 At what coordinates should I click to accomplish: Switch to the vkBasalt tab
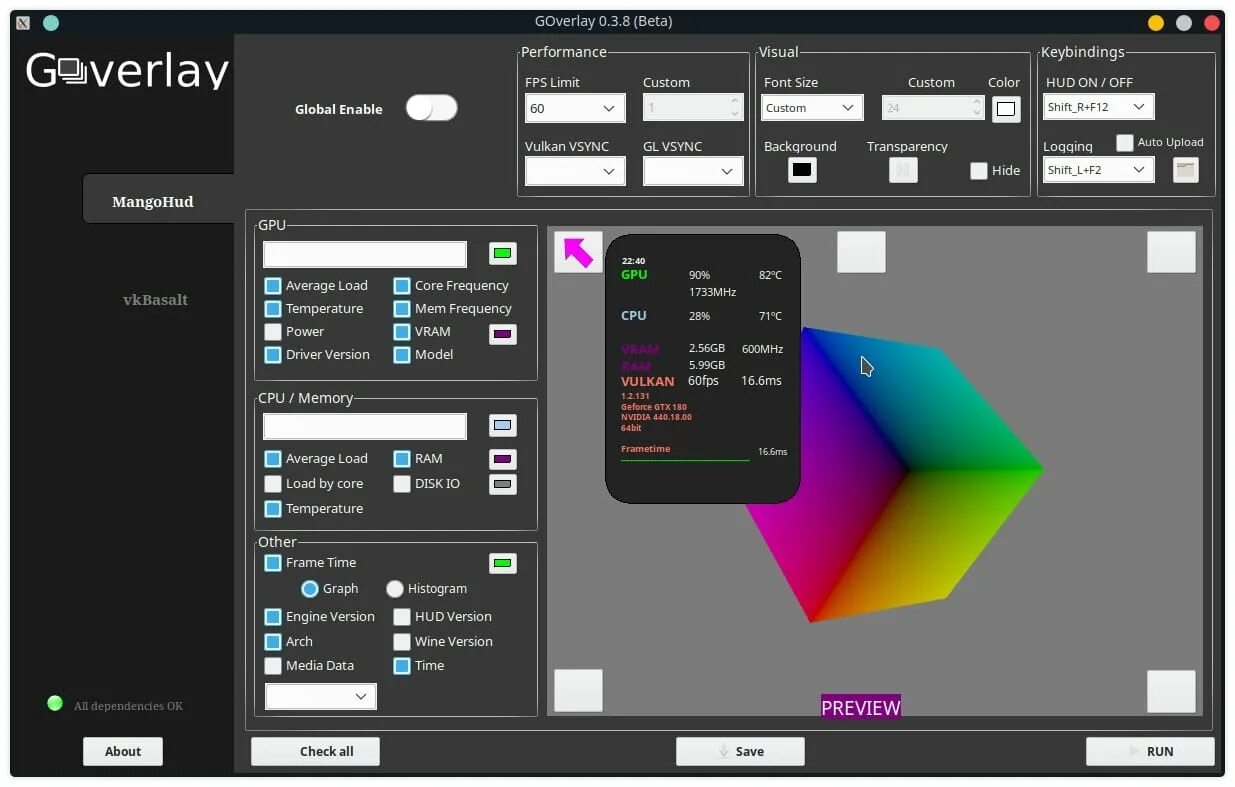(155, 299)
